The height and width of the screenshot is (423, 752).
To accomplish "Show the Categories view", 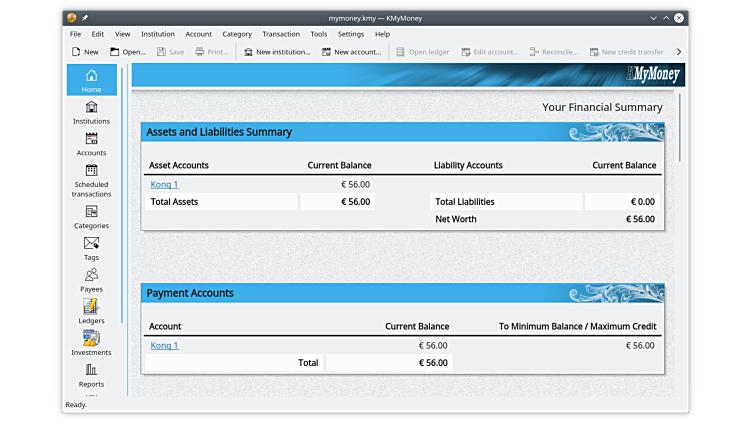I will (91, 216).
